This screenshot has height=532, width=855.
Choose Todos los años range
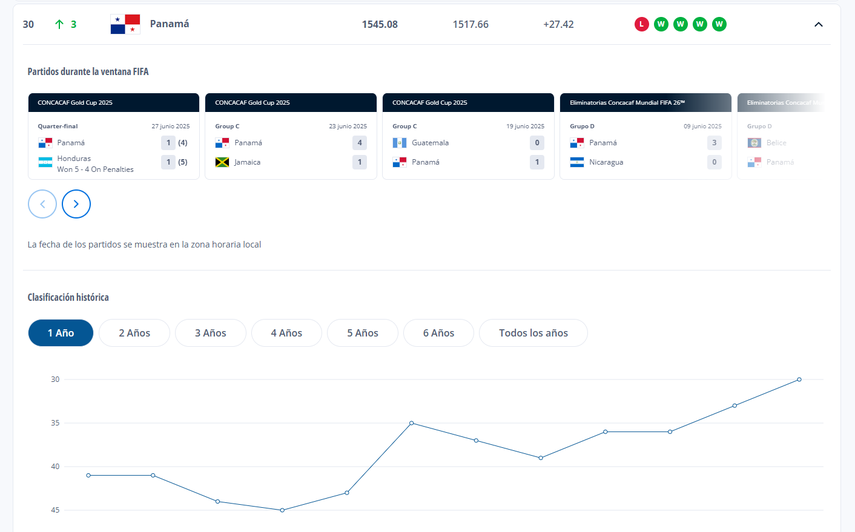pos(533,333)
